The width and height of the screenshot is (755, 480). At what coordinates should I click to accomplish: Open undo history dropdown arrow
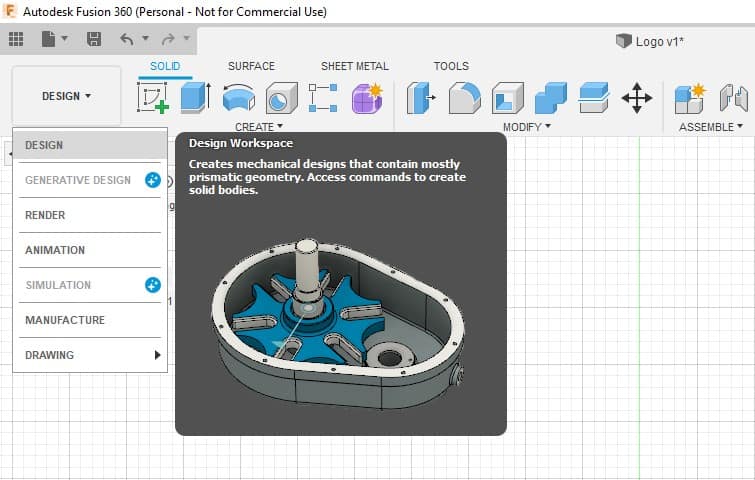tap(145, 38)
